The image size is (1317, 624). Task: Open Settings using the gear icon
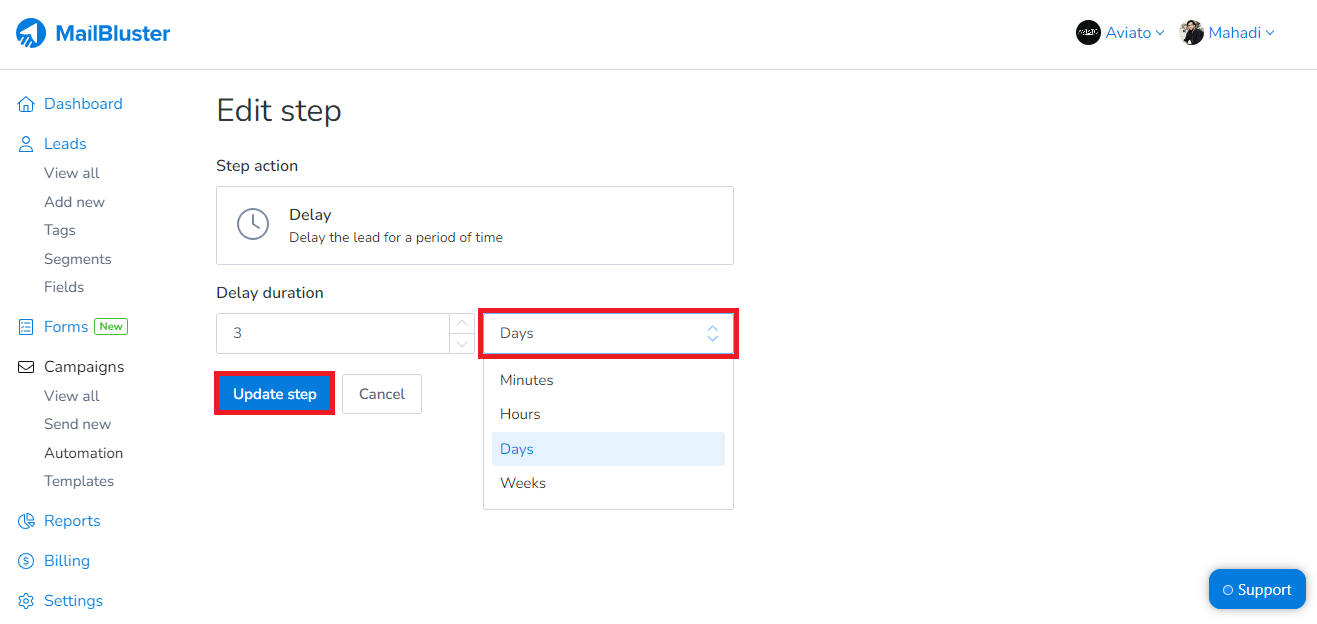tap(25, 600)
